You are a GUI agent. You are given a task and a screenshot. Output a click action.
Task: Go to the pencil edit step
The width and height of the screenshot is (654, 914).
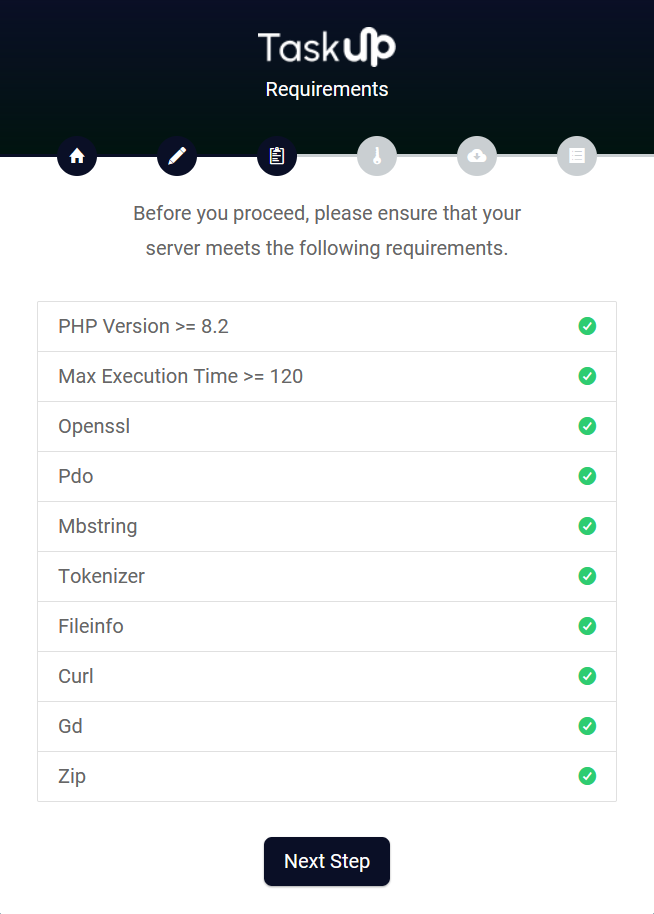tap(177, 156)
